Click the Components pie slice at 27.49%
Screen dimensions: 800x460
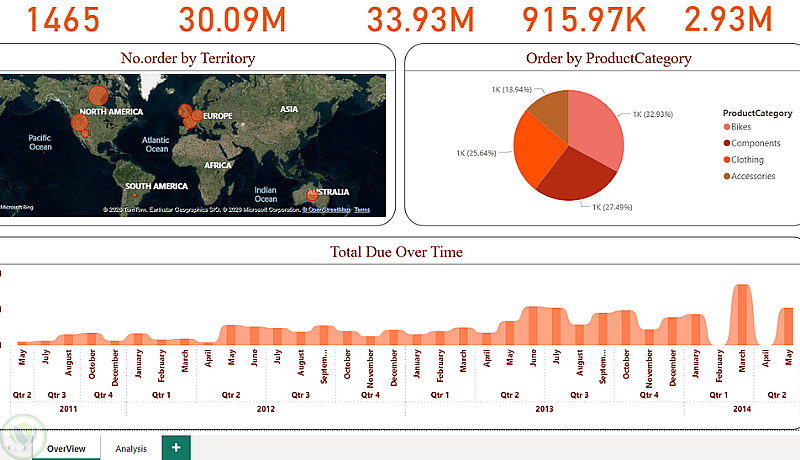(579, 176)
